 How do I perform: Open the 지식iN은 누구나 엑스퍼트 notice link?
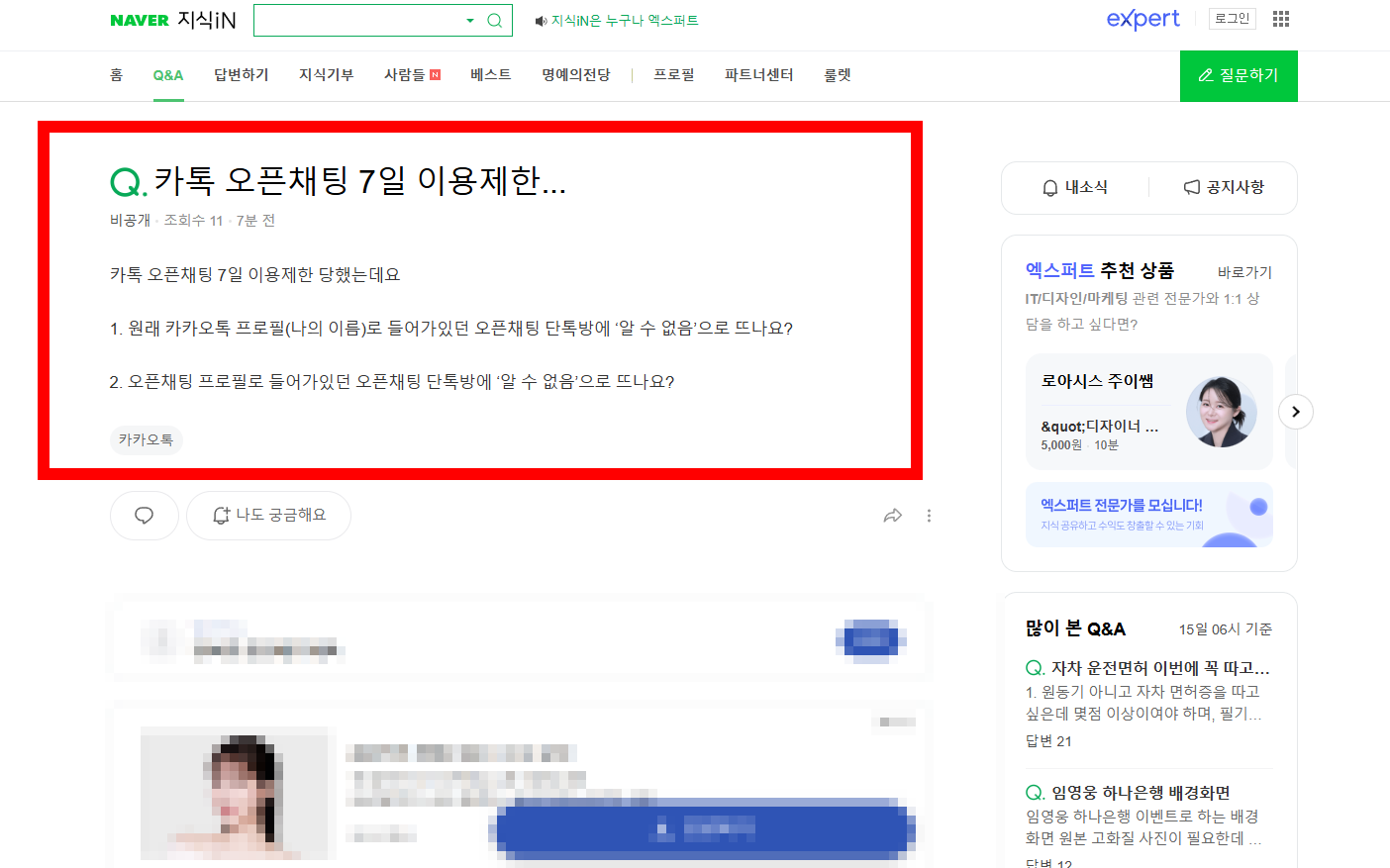[625, 21]
